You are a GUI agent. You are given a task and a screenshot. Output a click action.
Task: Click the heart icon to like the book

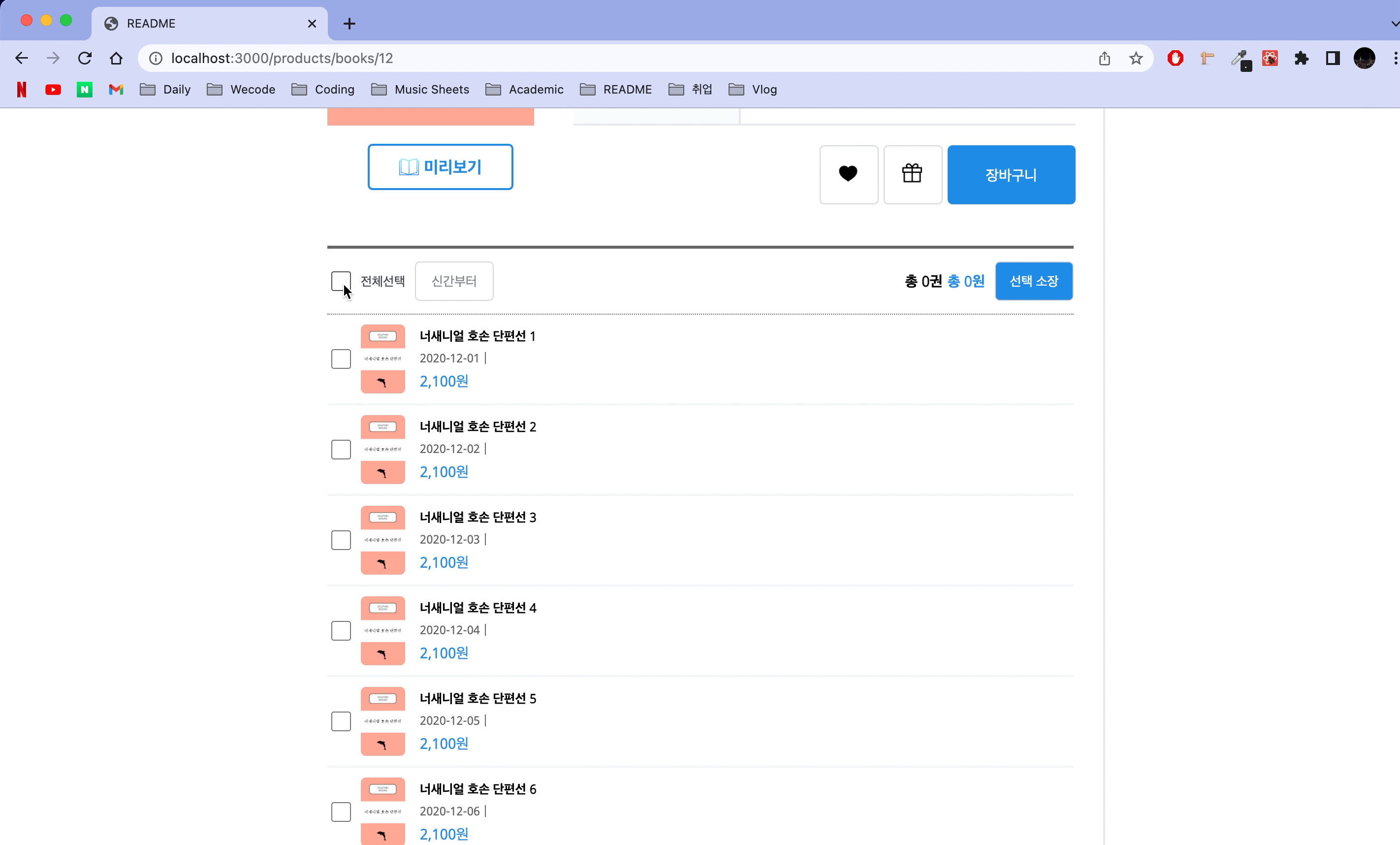click(x=848, y=174)
